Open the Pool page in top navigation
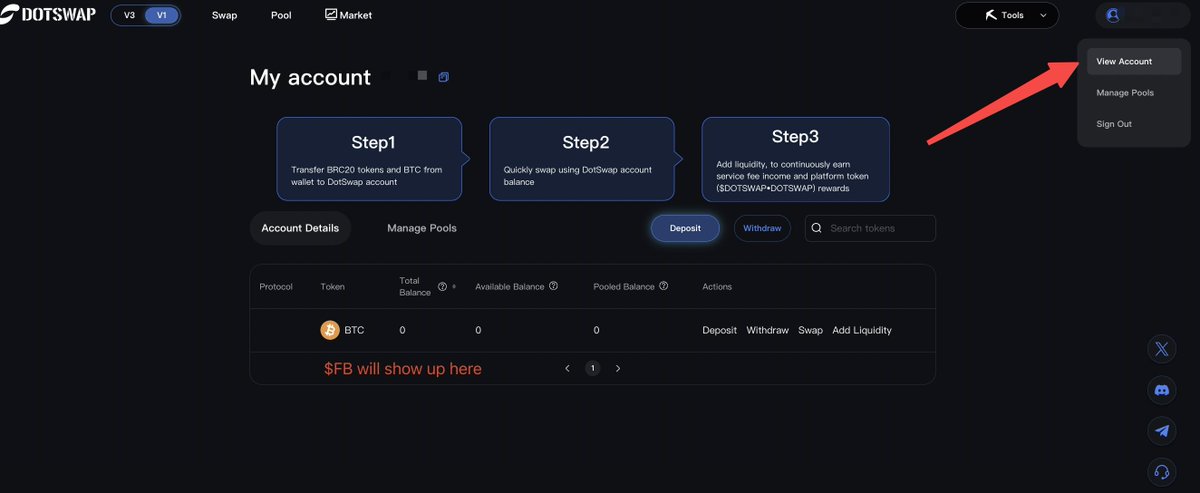 click(281, 15)
